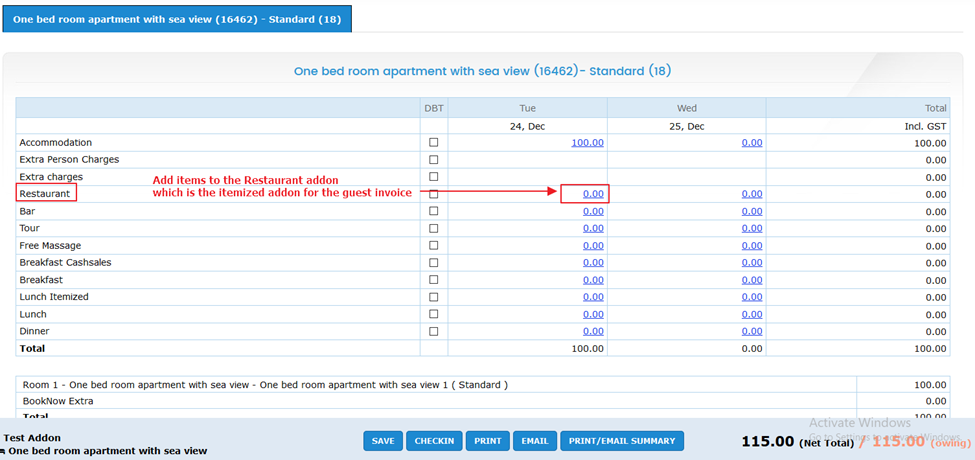Click the CHECKIN button
This screenshot has width=975, height=460.
[435, 441]
